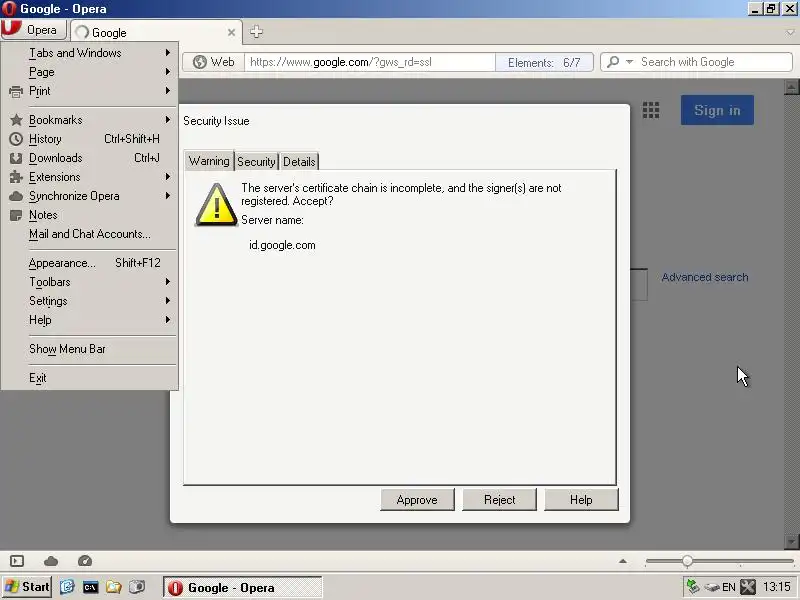
Task: Click the Elements 6/7 progress indicator
Action: click(x=544, y=62)
